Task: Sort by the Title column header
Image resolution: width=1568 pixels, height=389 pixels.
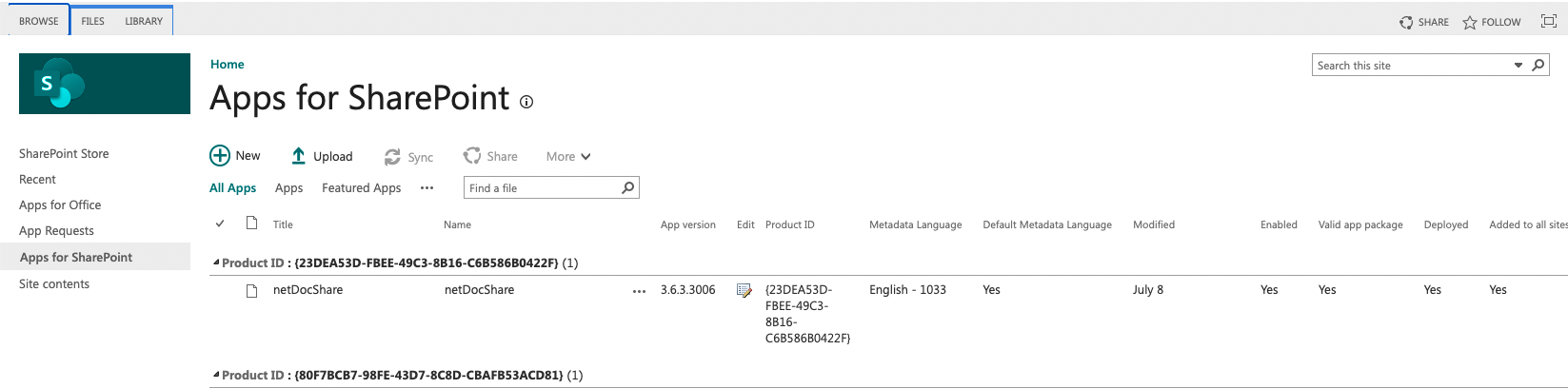Action: [x=283, y=224]
